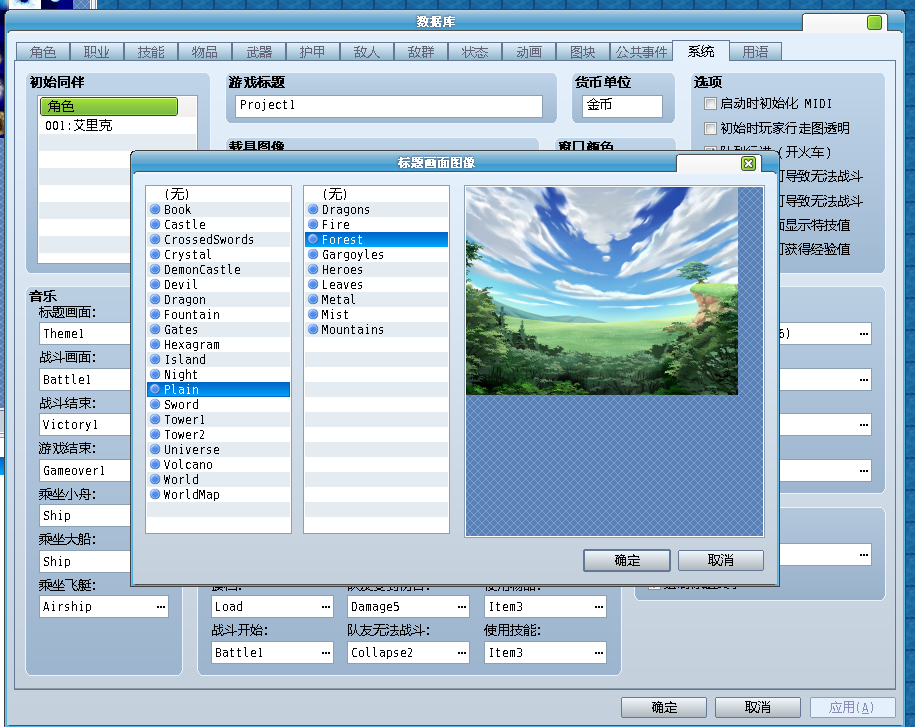
Task: Open the 用语 tab
Action: tap(755, 52)
